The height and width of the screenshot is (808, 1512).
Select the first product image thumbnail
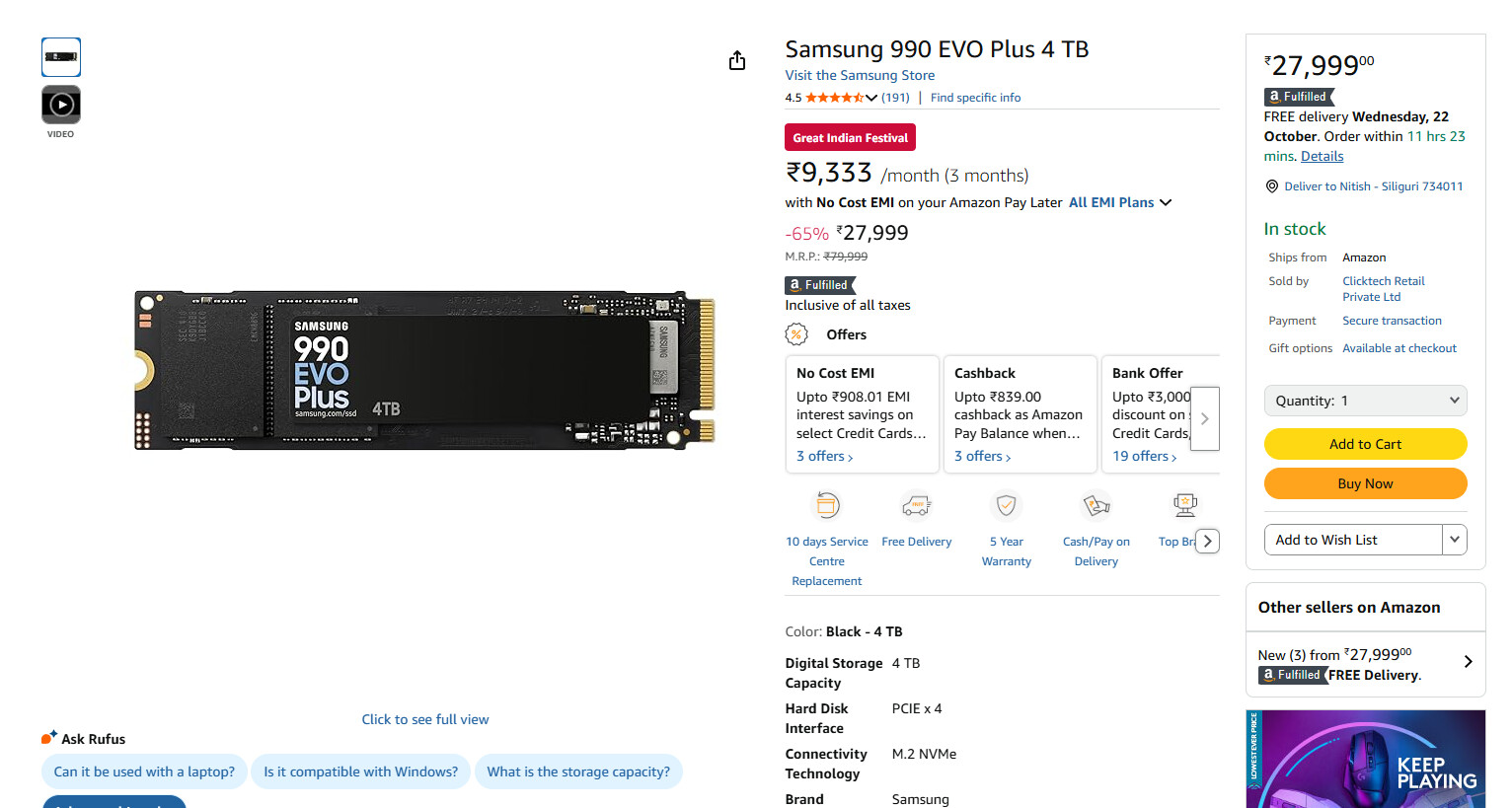click(x=61, y=57)
